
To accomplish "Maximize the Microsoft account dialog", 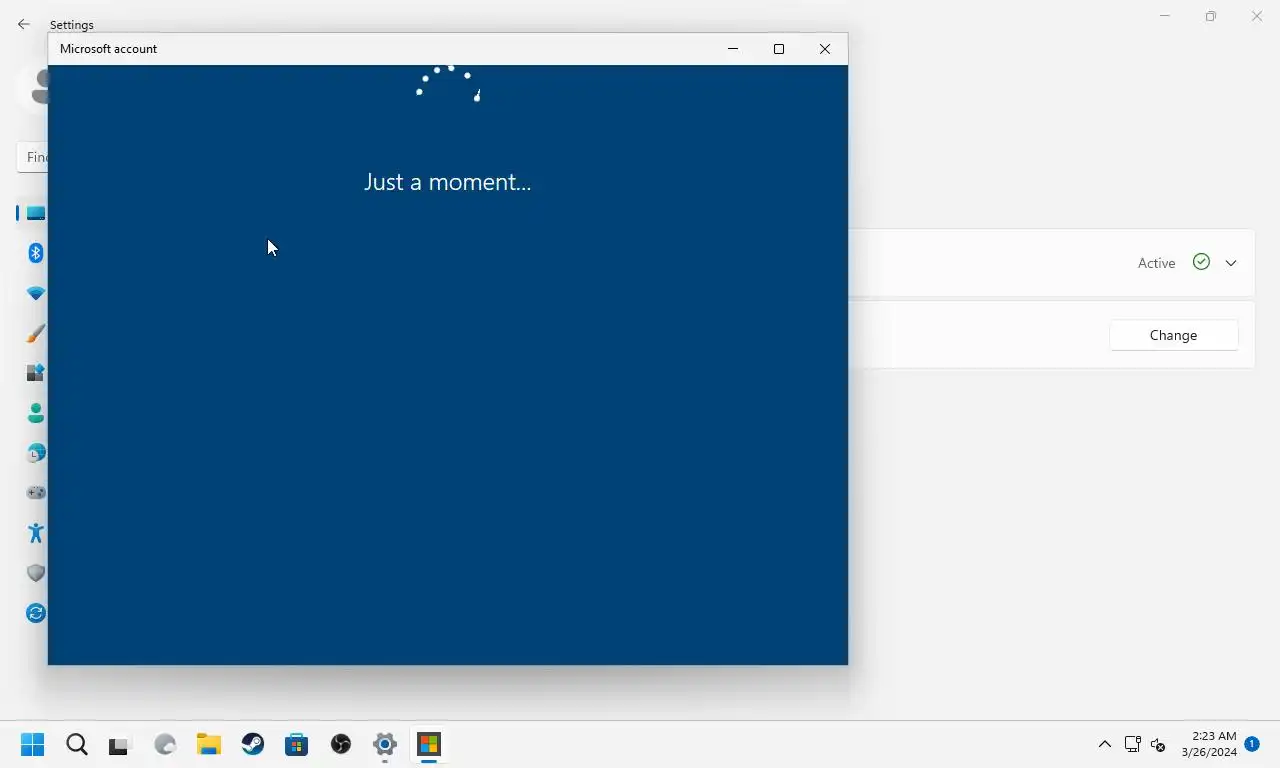I will tap(779, 49).
